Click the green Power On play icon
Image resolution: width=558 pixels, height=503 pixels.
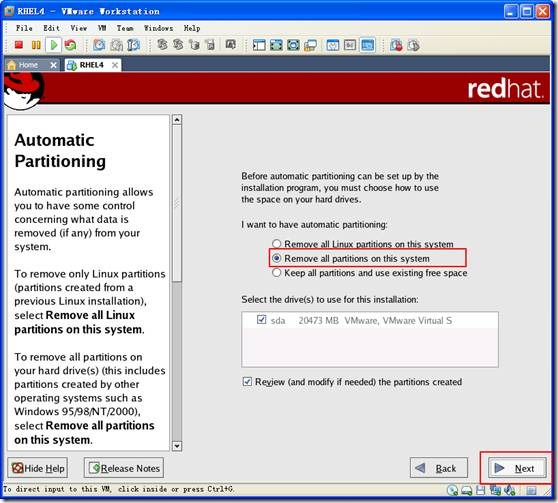point(54,45)
